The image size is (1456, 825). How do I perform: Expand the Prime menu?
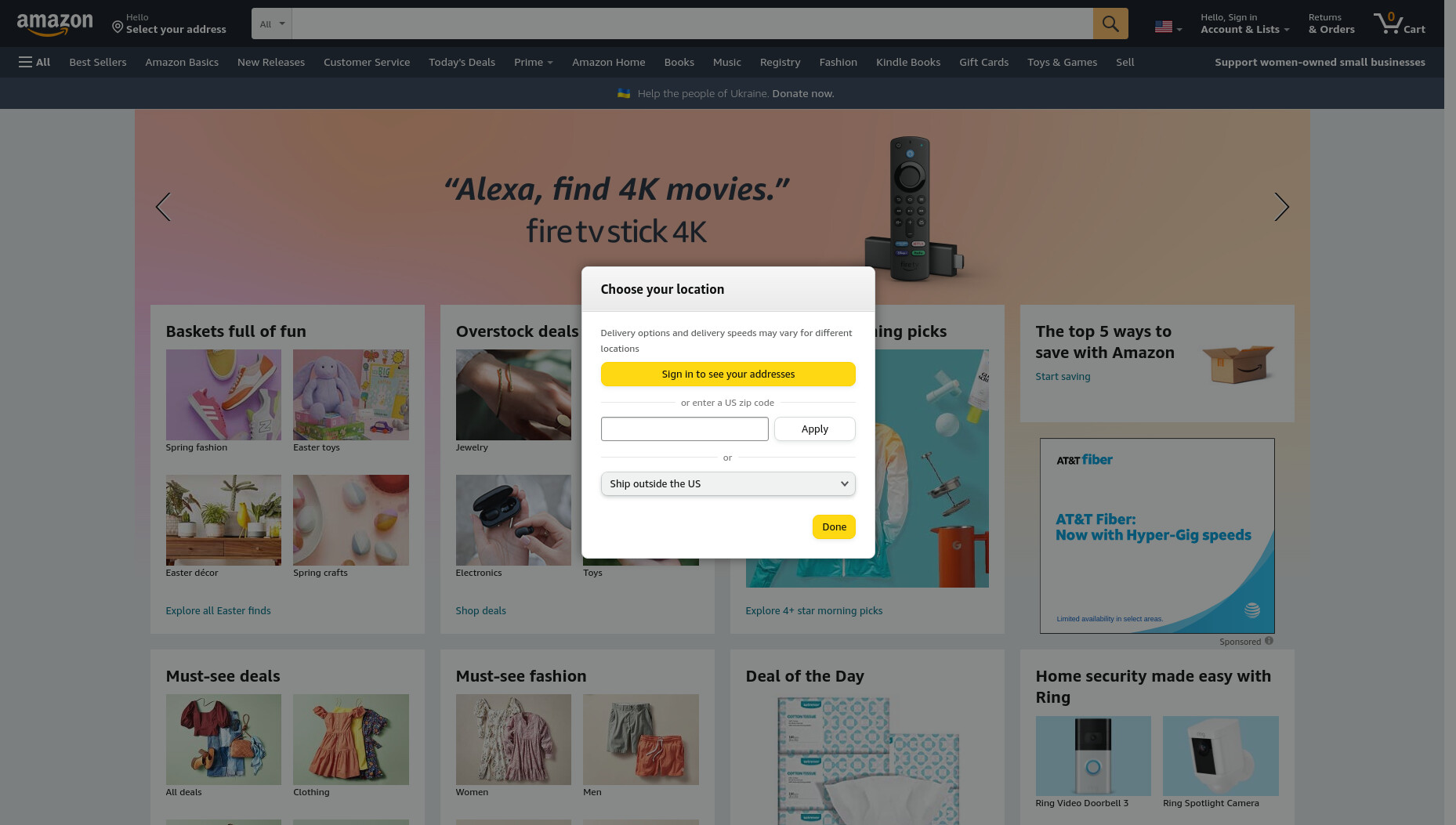point(533,62)
